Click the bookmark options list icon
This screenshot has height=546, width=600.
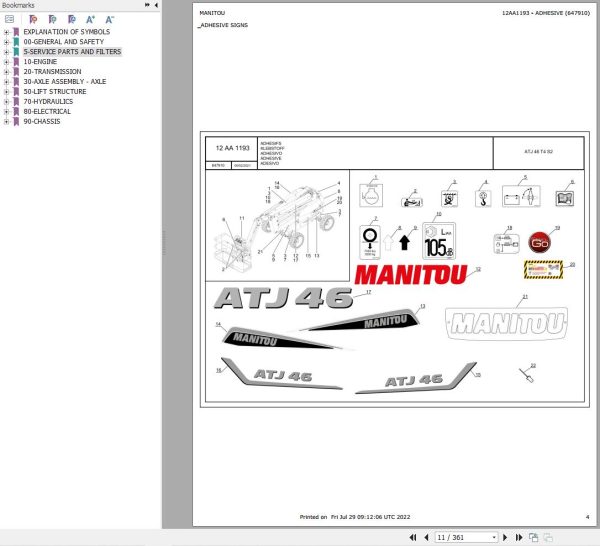9,19
